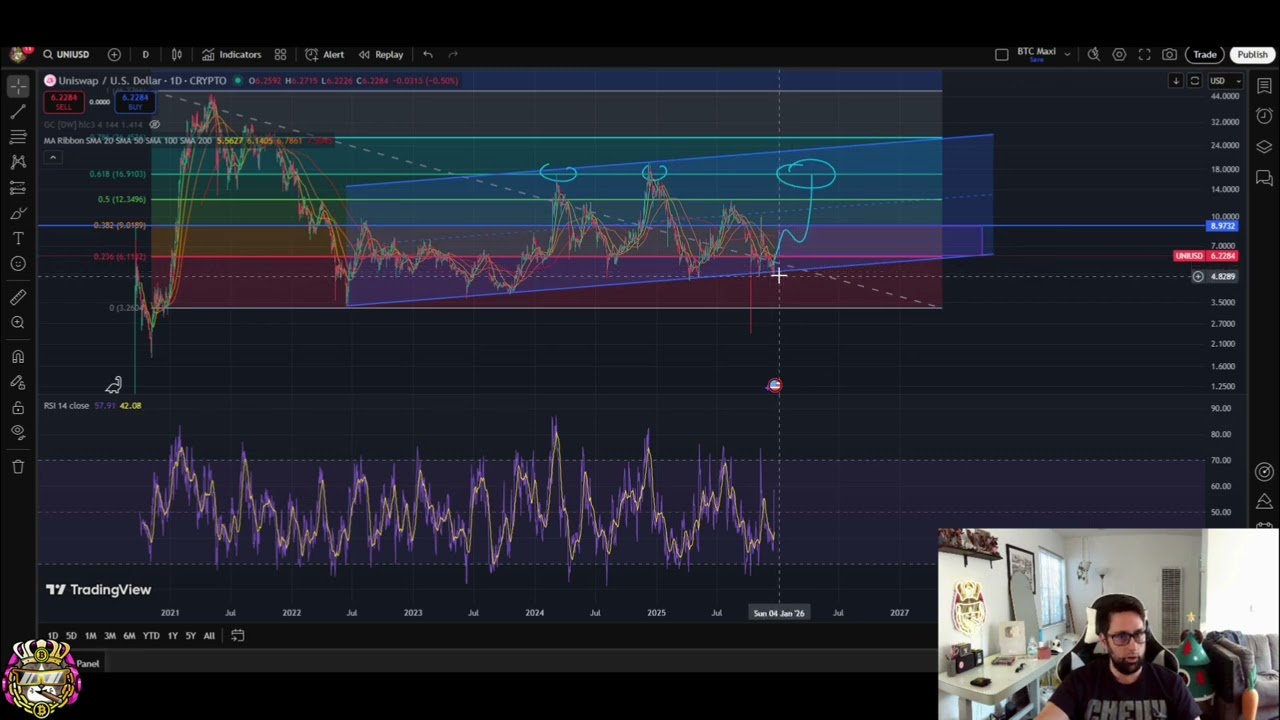Select the 5D range tab
Viewport: 1280px width, 720px height.
[71, 636]
